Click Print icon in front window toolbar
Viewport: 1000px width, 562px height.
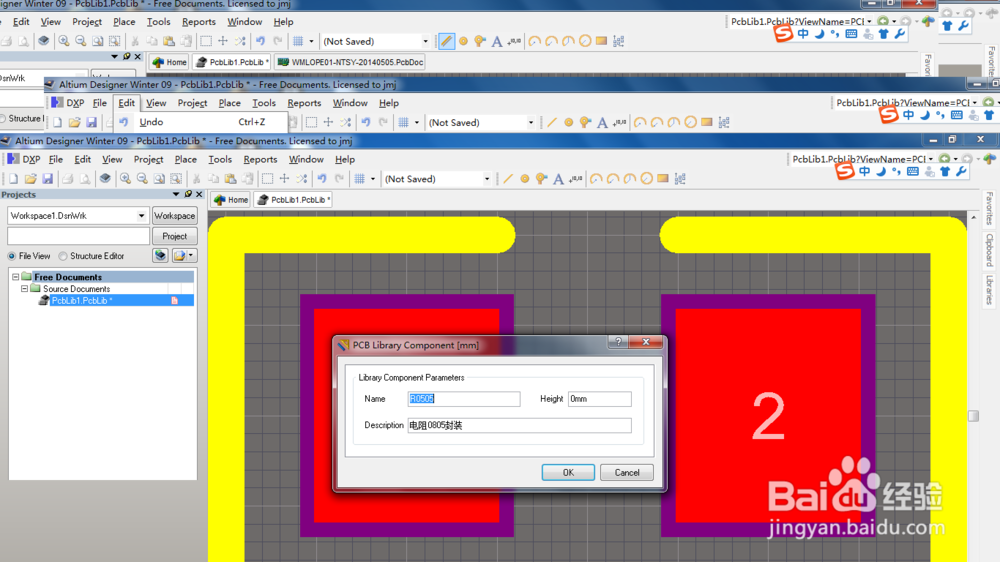68,179
